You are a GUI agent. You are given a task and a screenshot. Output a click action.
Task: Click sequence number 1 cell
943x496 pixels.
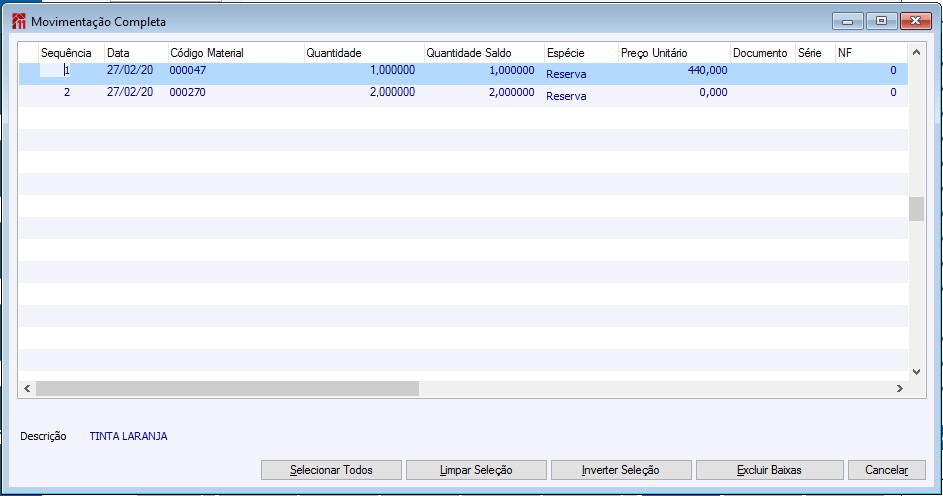coord(67,70)
